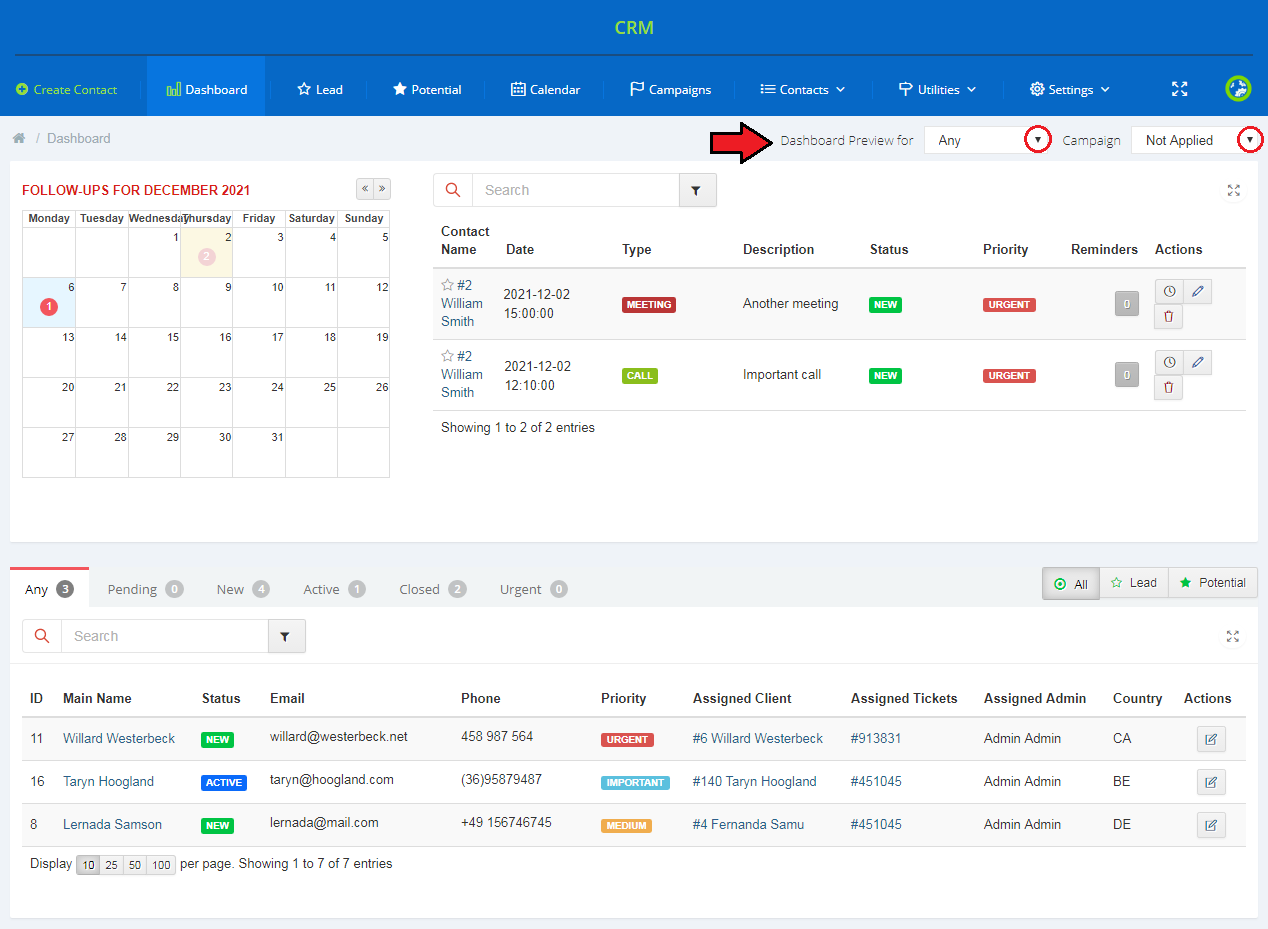Switch to the New tab
The width and height of the screenshot is (1268, 929).
pos(243,589)
